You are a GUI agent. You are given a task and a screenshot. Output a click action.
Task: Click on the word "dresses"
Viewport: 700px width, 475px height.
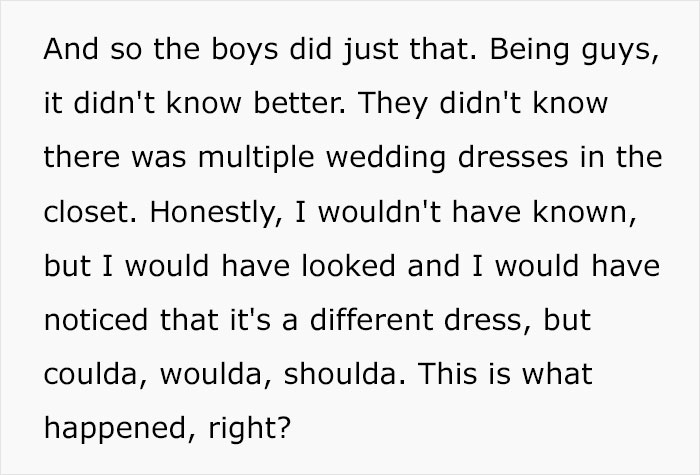531,160
